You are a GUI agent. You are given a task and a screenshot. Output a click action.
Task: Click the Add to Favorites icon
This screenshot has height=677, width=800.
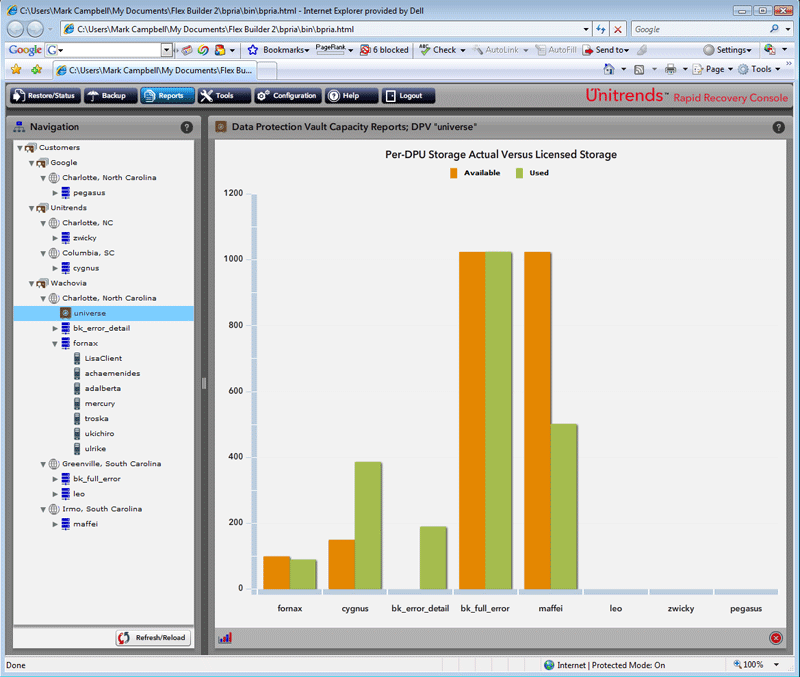[x=36, y=69]
